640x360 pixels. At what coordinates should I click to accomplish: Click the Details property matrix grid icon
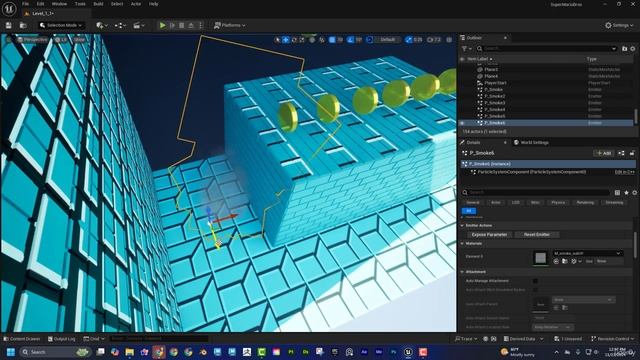pos(618,192)
